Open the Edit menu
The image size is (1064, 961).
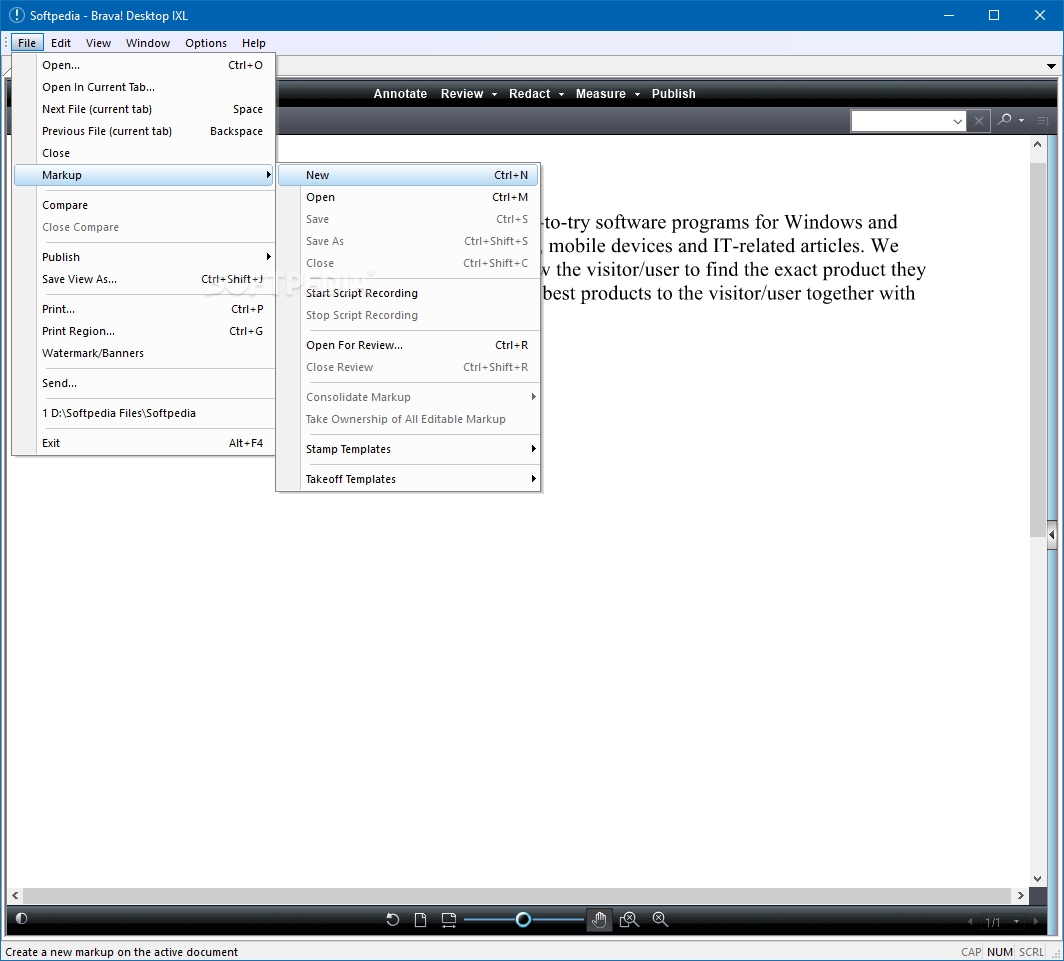click(x=60, y=43)
